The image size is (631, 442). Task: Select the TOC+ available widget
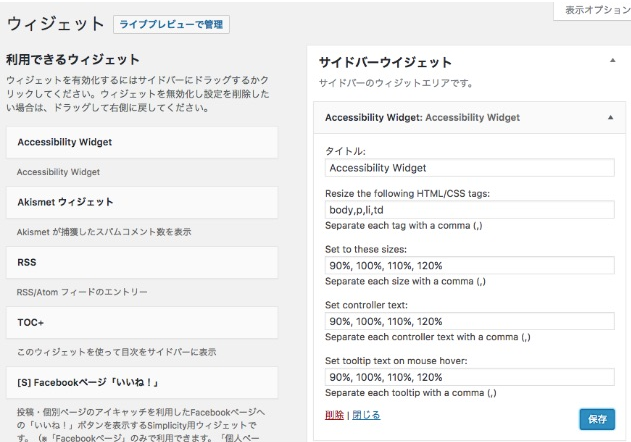[x=142, y=322]
